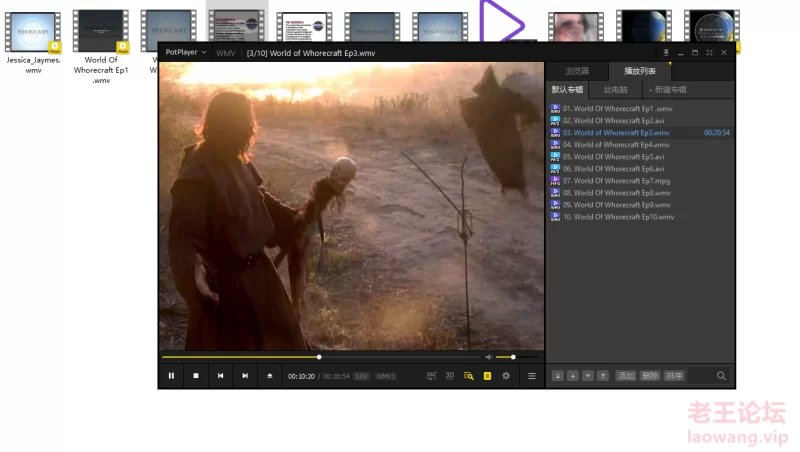Move selected playlist item up
The height and width of the screenshot is (452, 800).
[x=573, y=376]
